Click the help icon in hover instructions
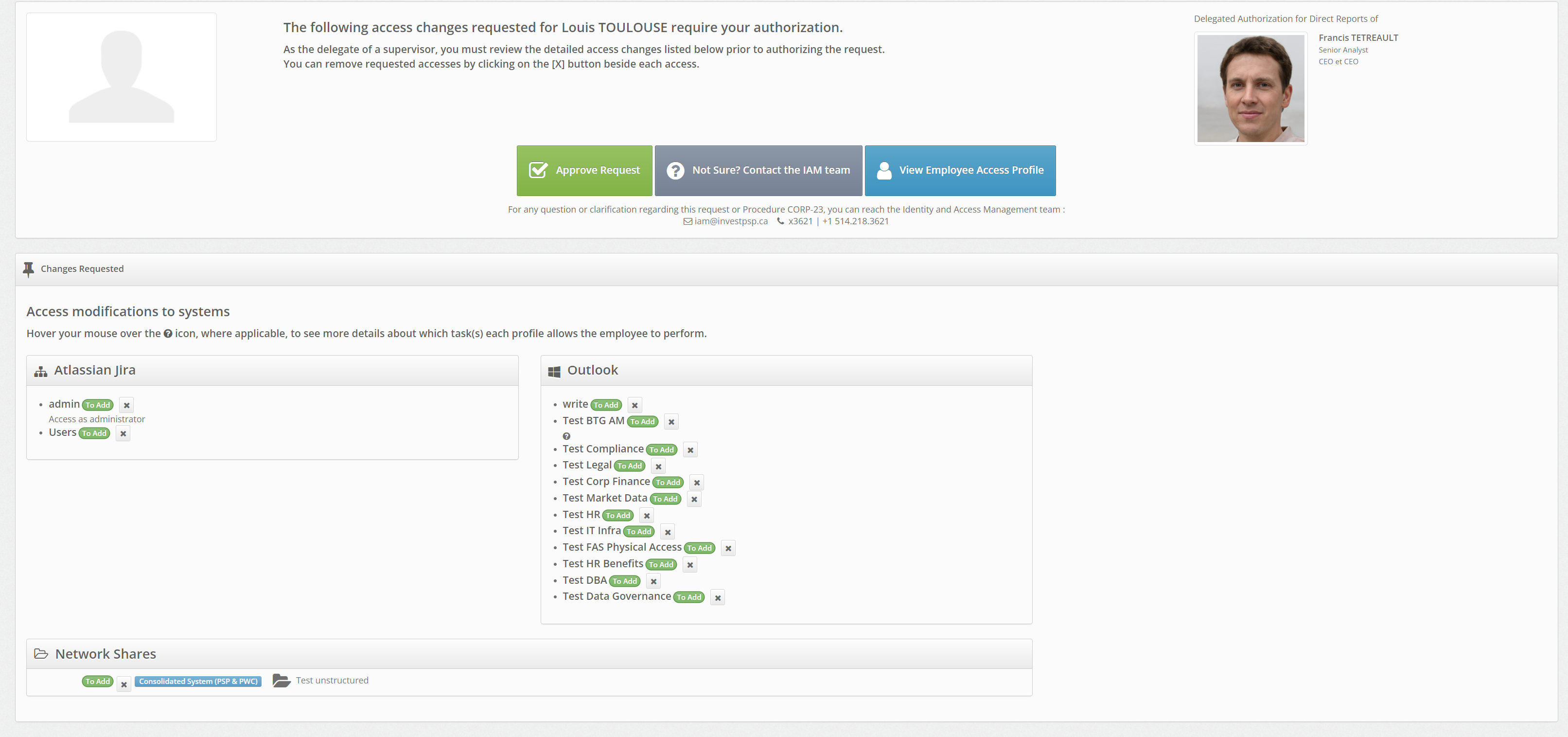This screenshot has height=737, width=1568. point(168,334)
